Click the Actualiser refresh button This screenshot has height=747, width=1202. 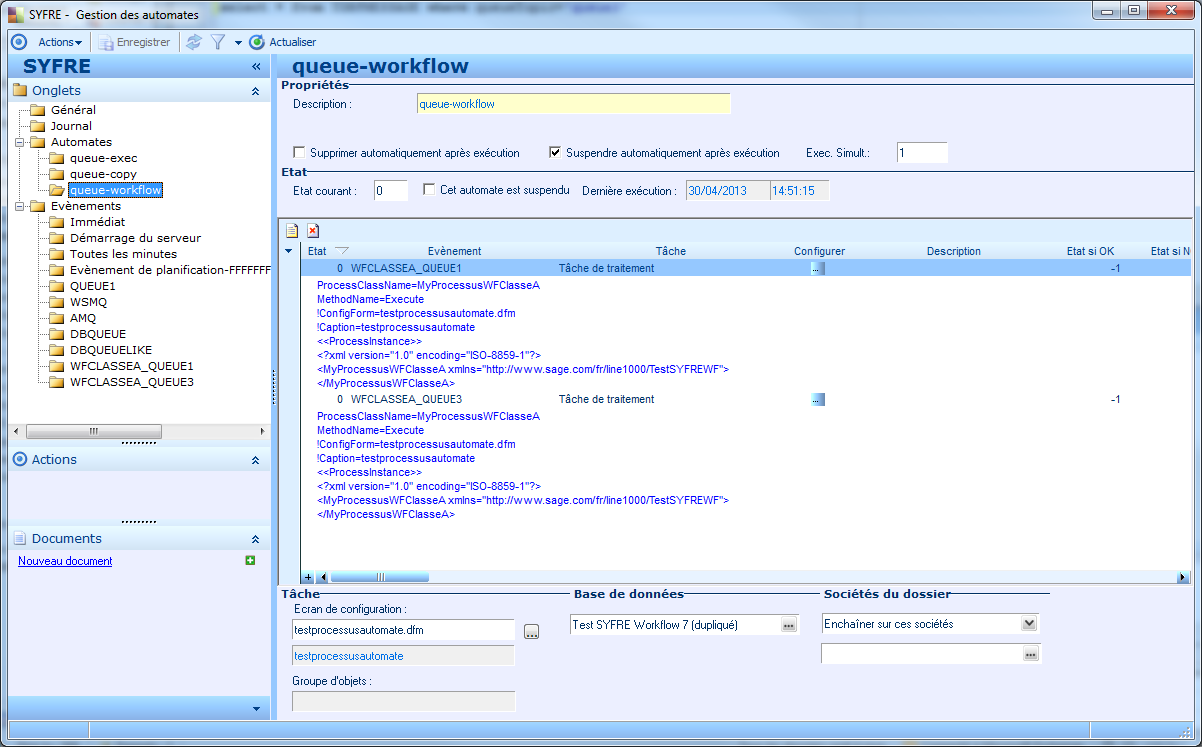[283, 42]
